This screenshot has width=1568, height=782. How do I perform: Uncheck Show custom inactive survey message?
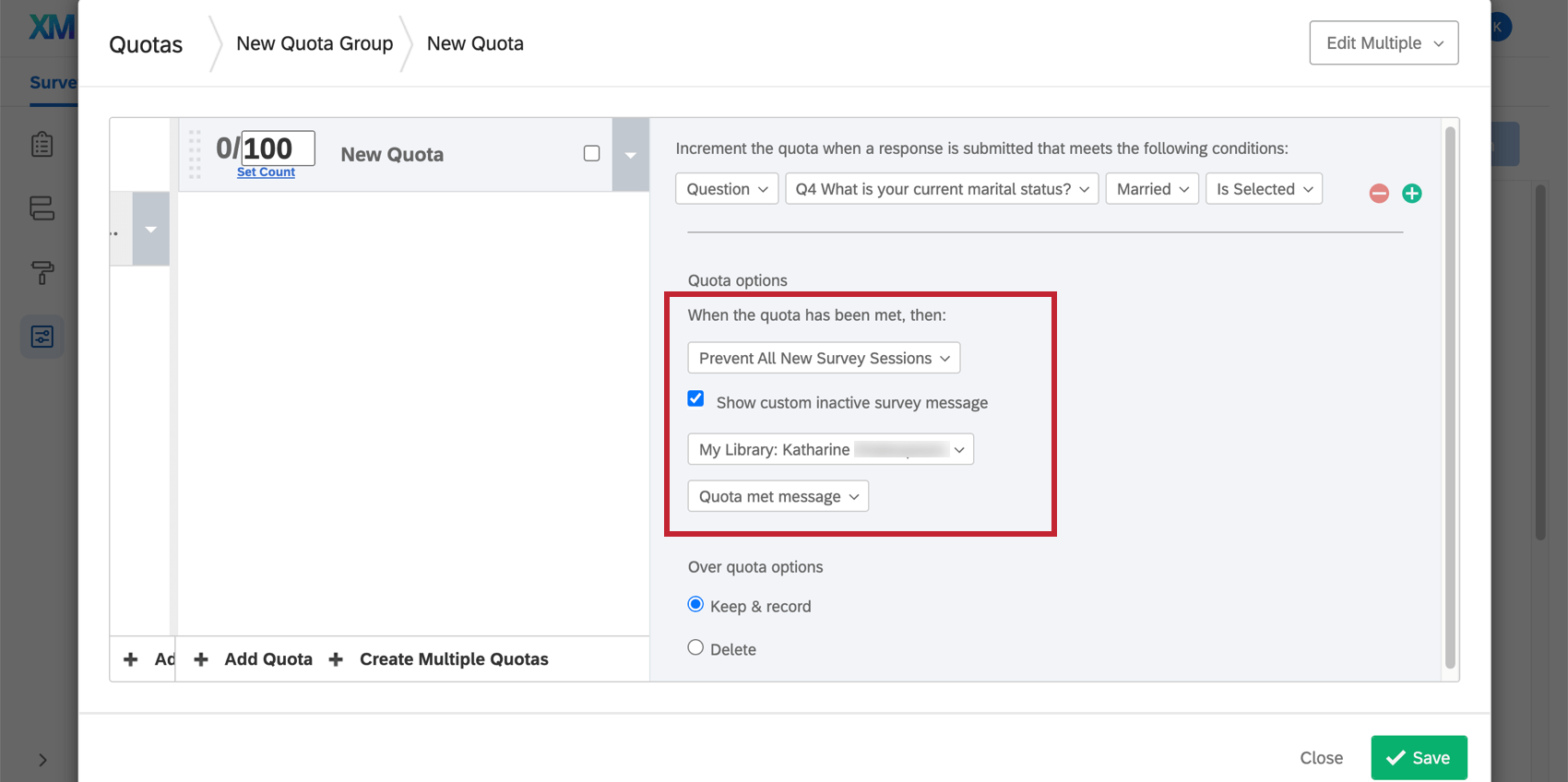(696, 399)
